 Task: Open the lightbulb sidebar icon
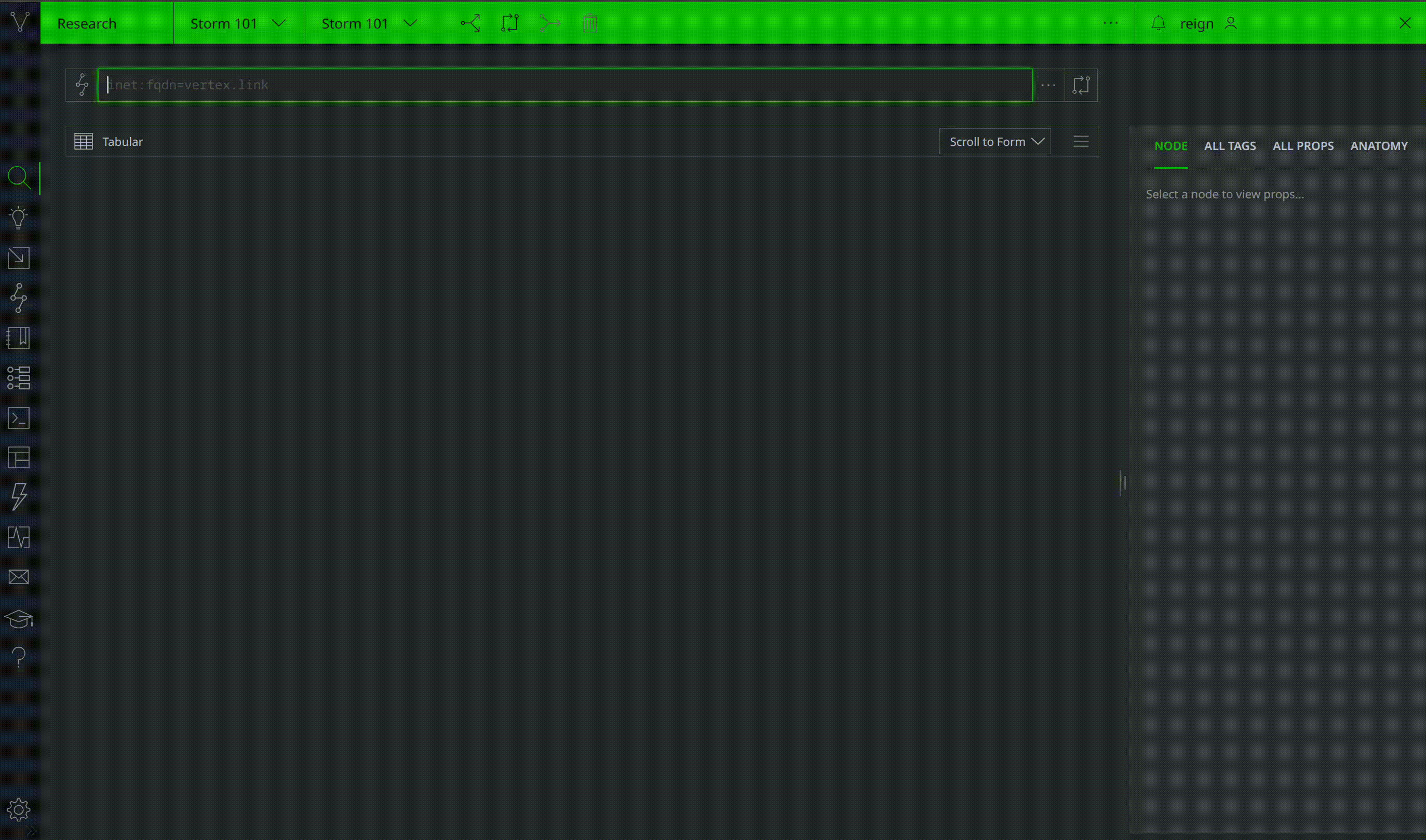(x=18, y=218)
